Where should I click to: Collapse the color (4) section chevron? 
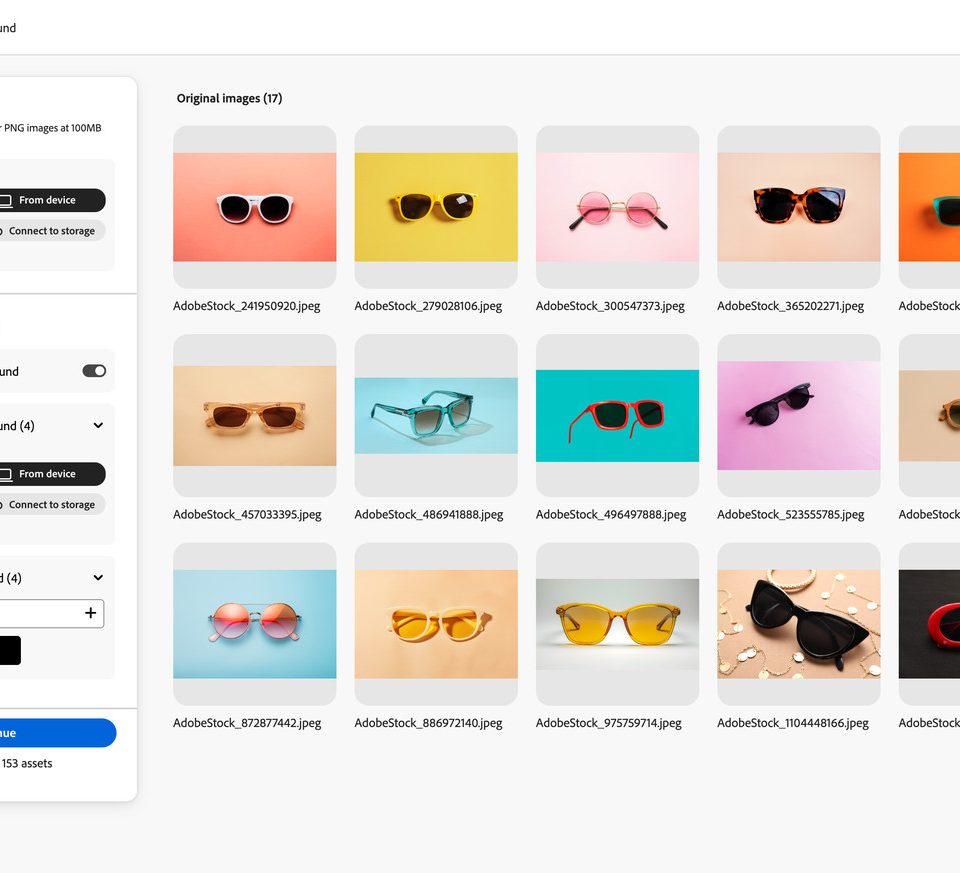click(98, 577)
